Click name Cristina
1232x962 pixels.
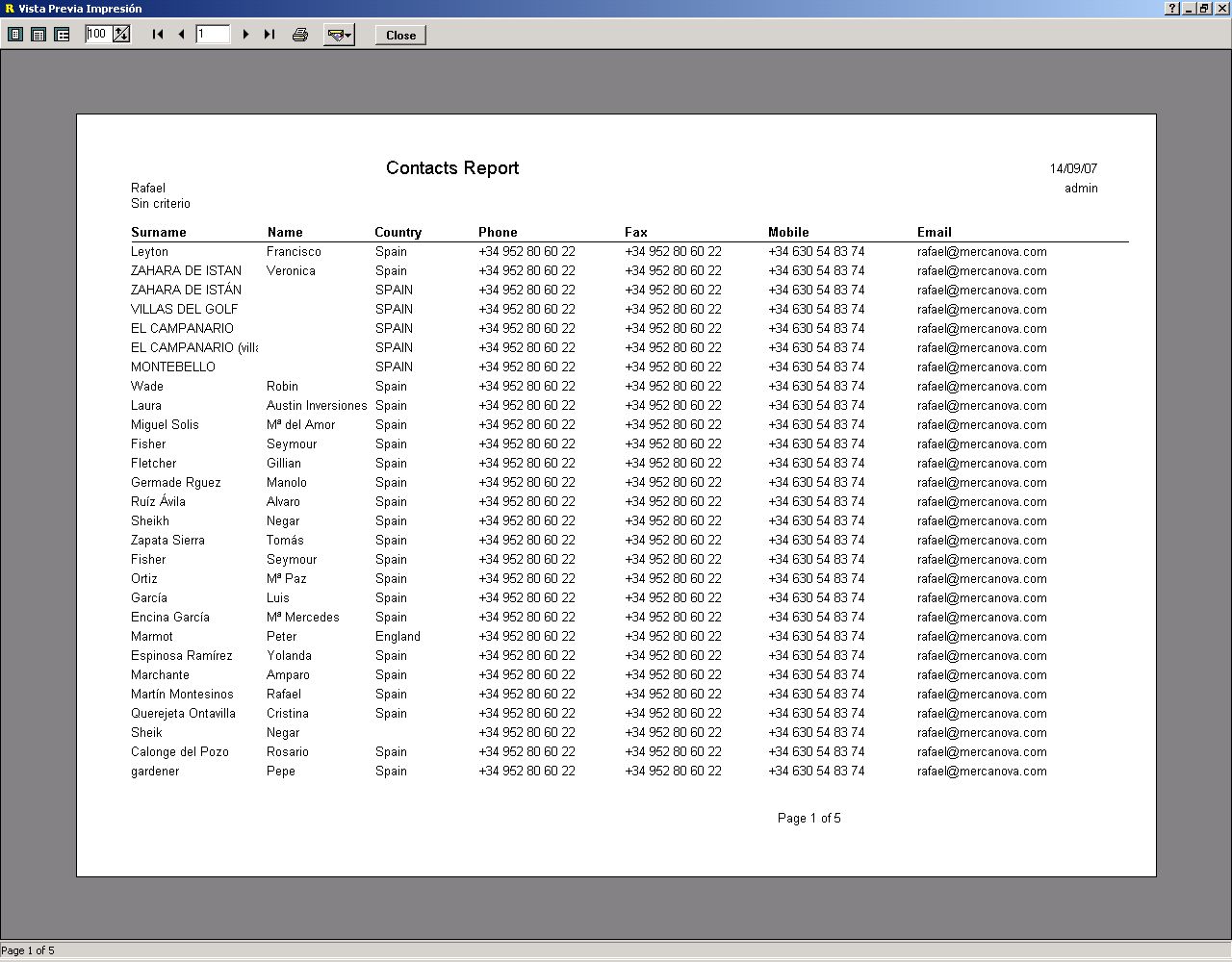point(288,714)
